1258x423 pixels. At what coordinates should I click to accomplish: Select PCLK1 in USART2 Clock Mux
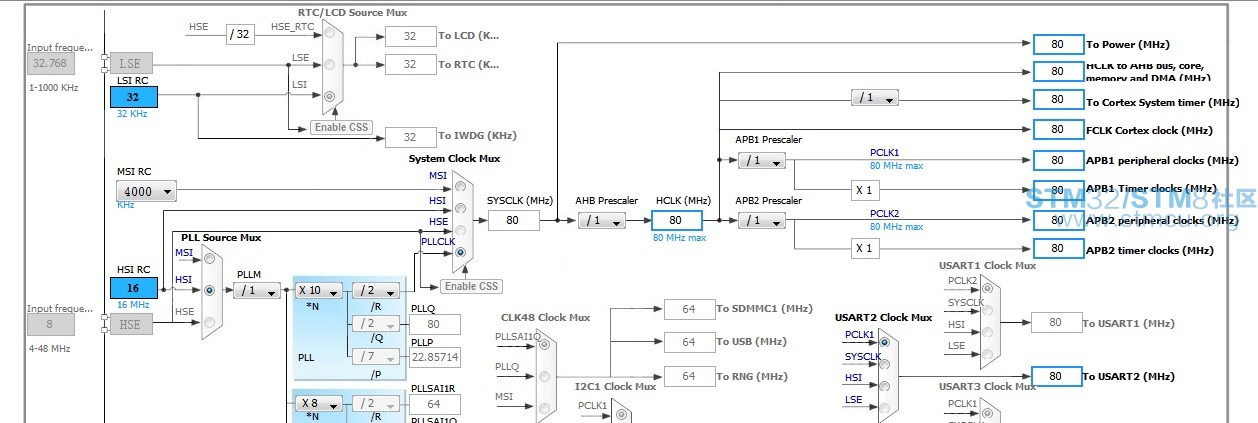pyautogui.click(x=884, y=344)
